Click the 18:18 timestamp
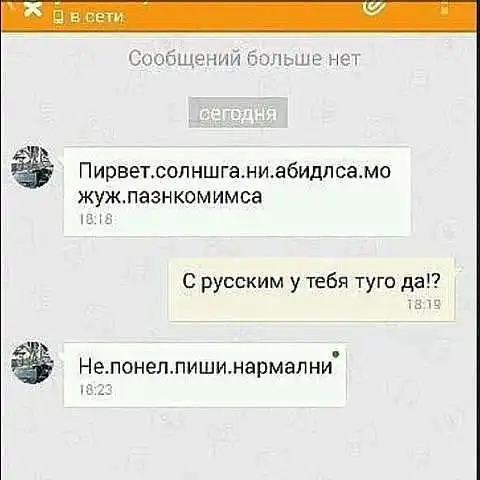This screenshot has height=480, width=480. pos(96,219)
